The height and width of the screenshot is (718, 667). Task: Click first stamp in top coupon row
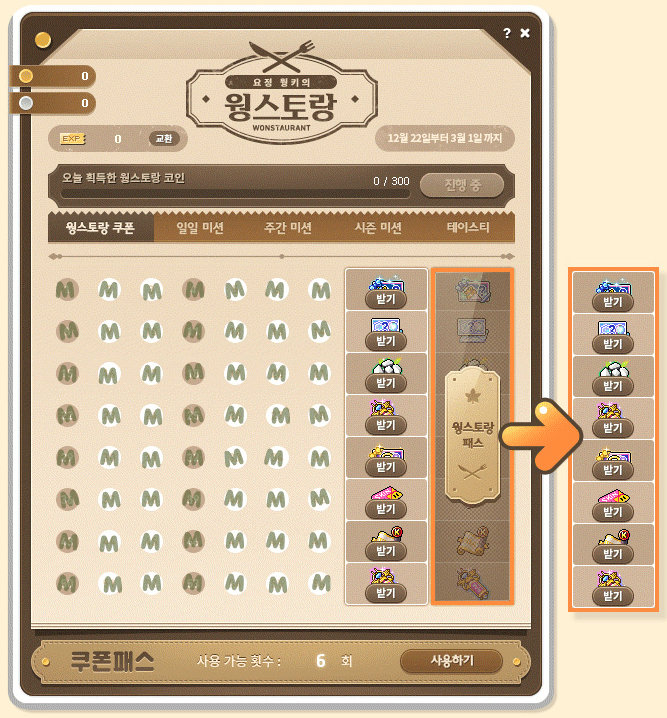click(67, 289)
